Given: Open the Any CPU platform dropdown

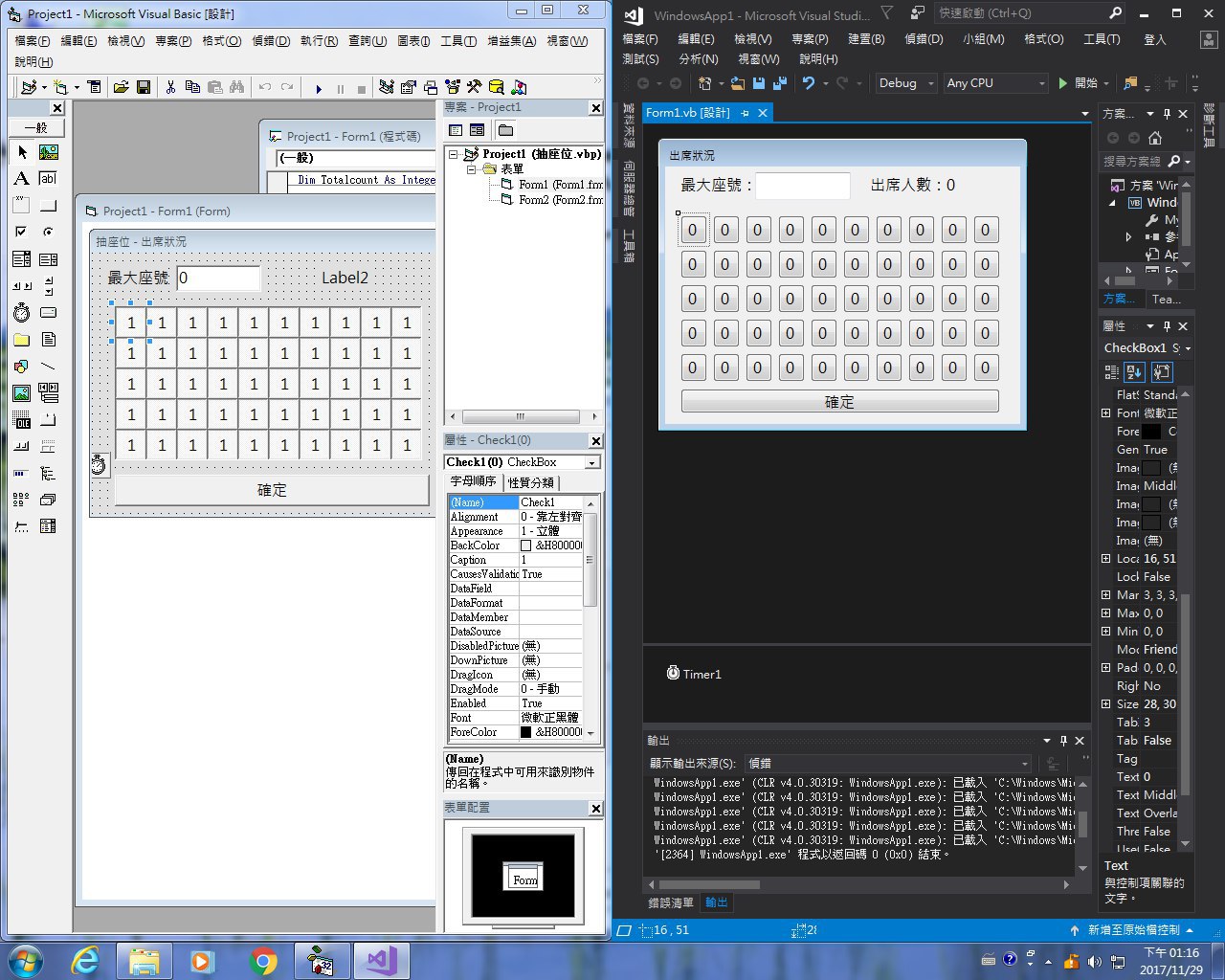Looking at the screenshot, I should (x=995, y=83).
